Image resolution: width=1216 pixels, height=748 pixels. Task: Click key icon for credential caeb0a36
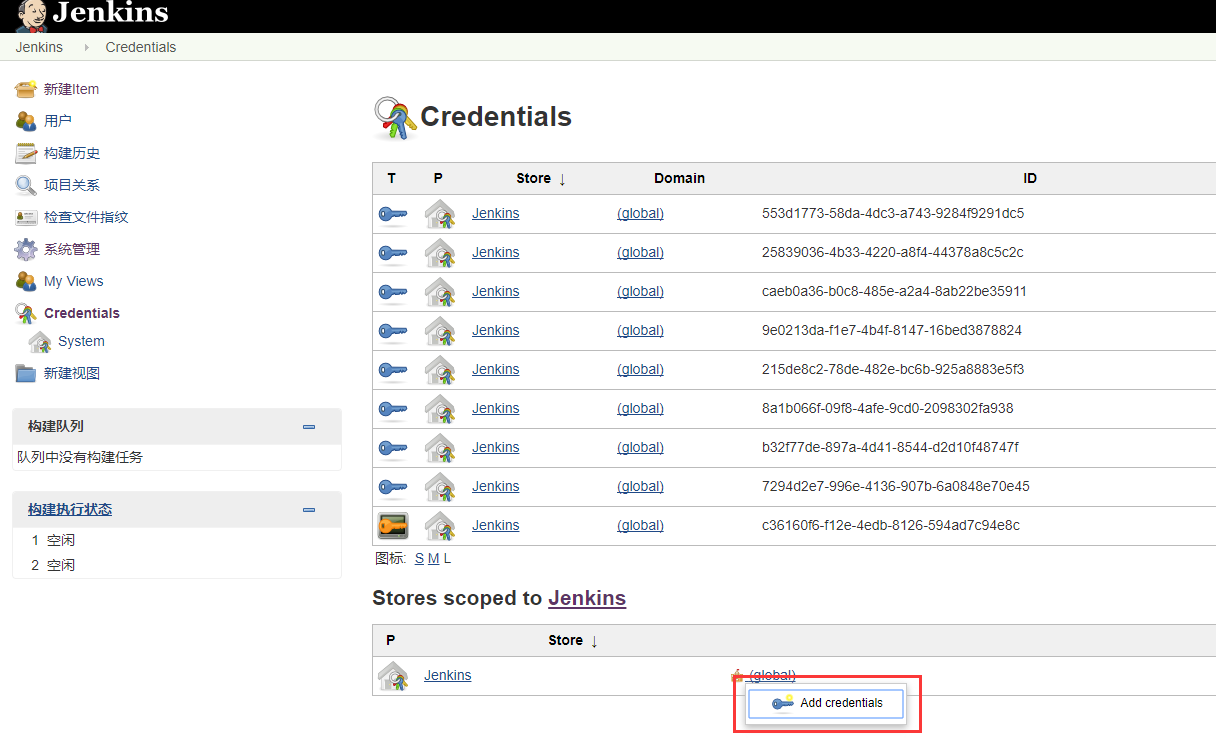click(392, 292)
